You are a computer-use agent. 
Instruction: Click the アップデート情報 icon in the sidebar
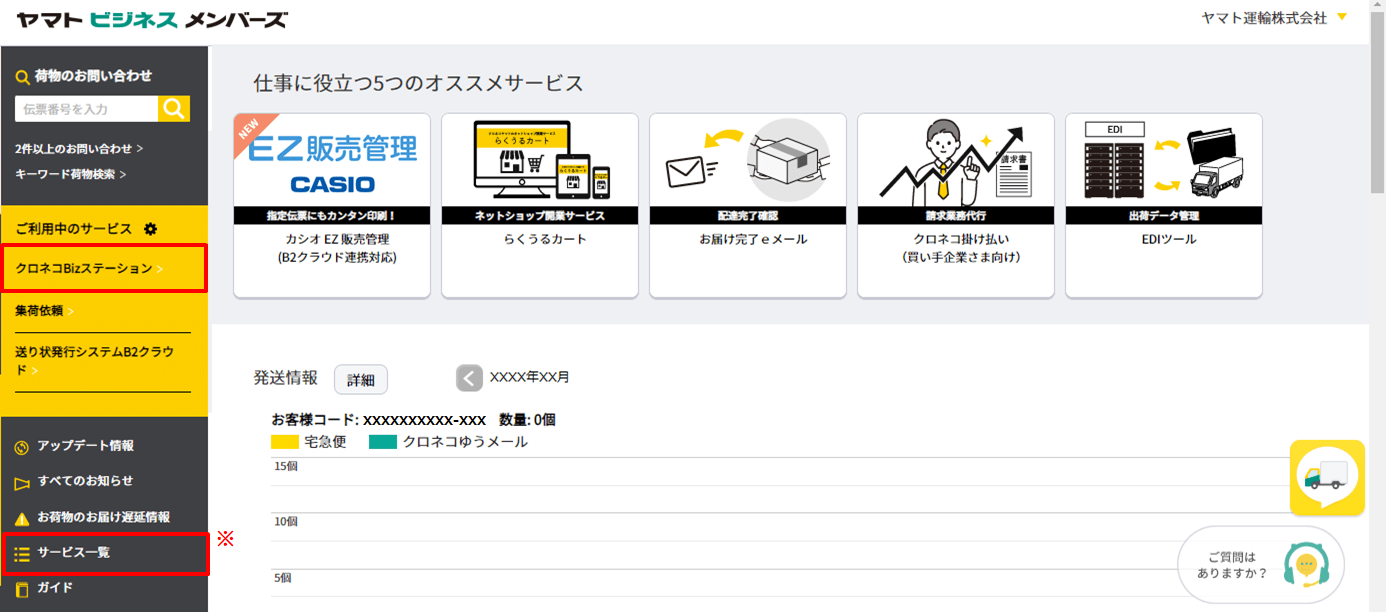tap(22, 446)
